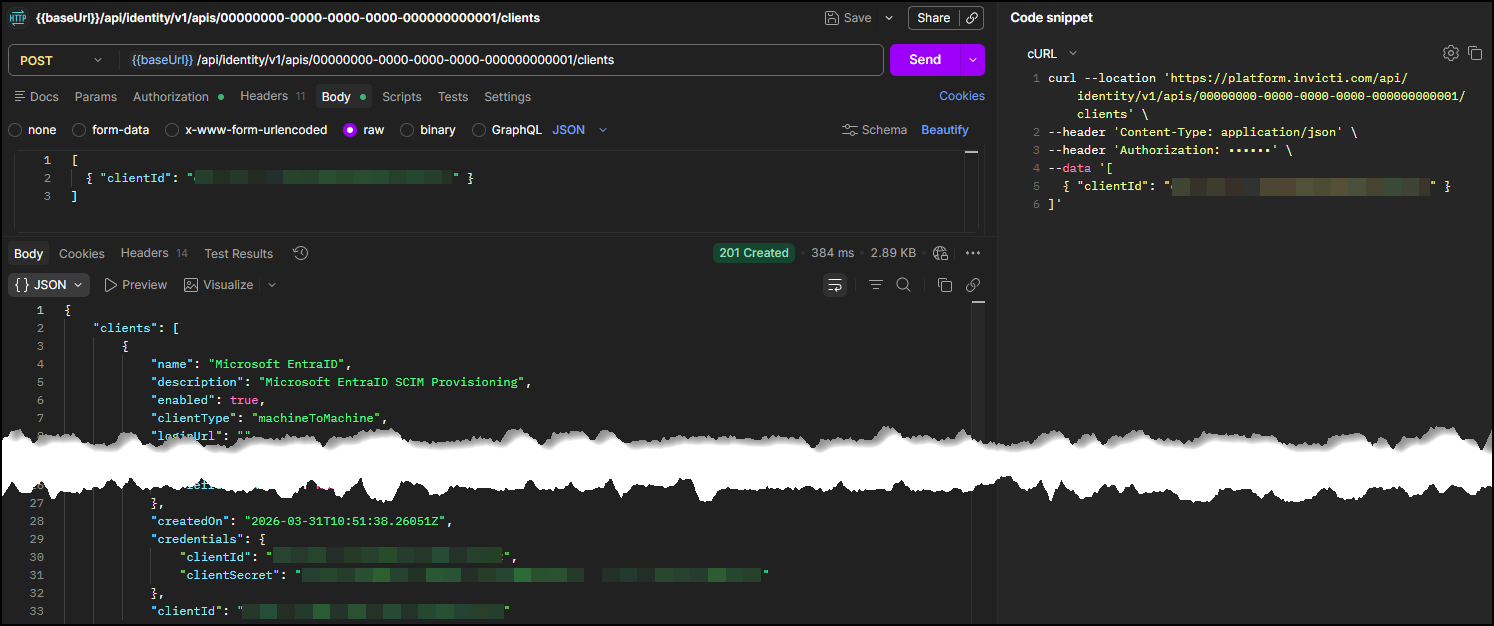Select the binary body radio button
The height and width of the screenshot is (626, 1494).
[407, 130]
